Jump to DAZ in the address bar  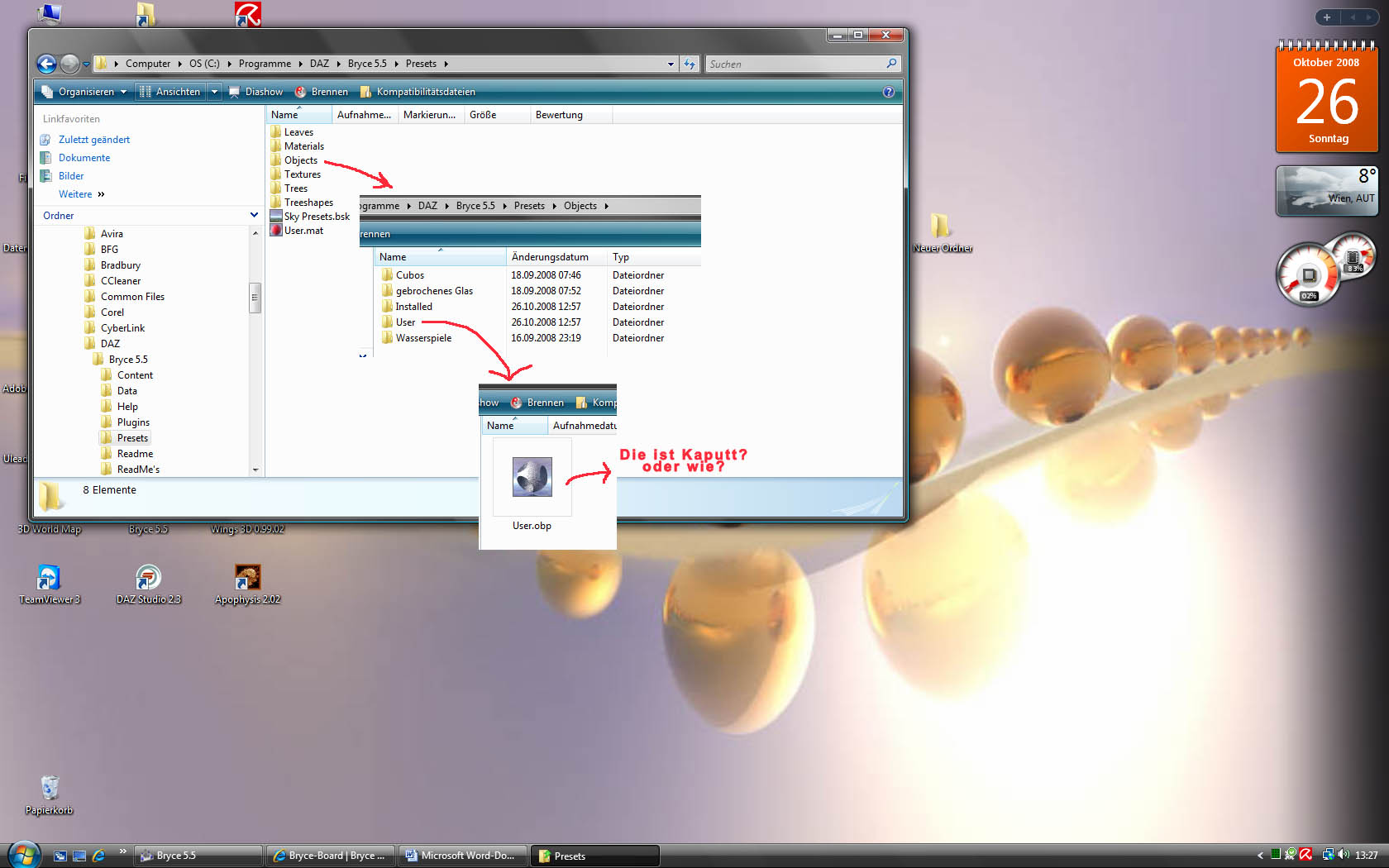coord(319,64)
